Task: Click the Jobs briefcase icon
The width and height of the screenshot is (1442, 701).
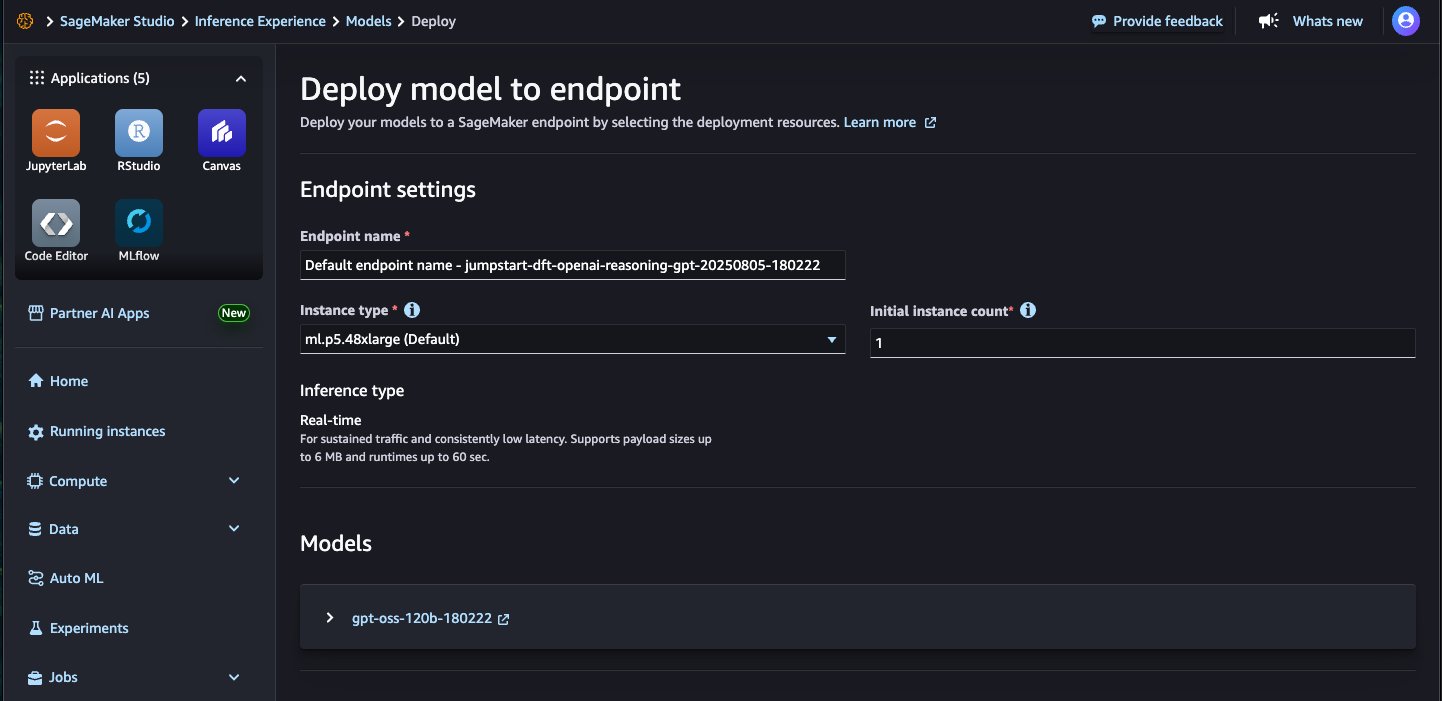Action: [x=36, y=677]
